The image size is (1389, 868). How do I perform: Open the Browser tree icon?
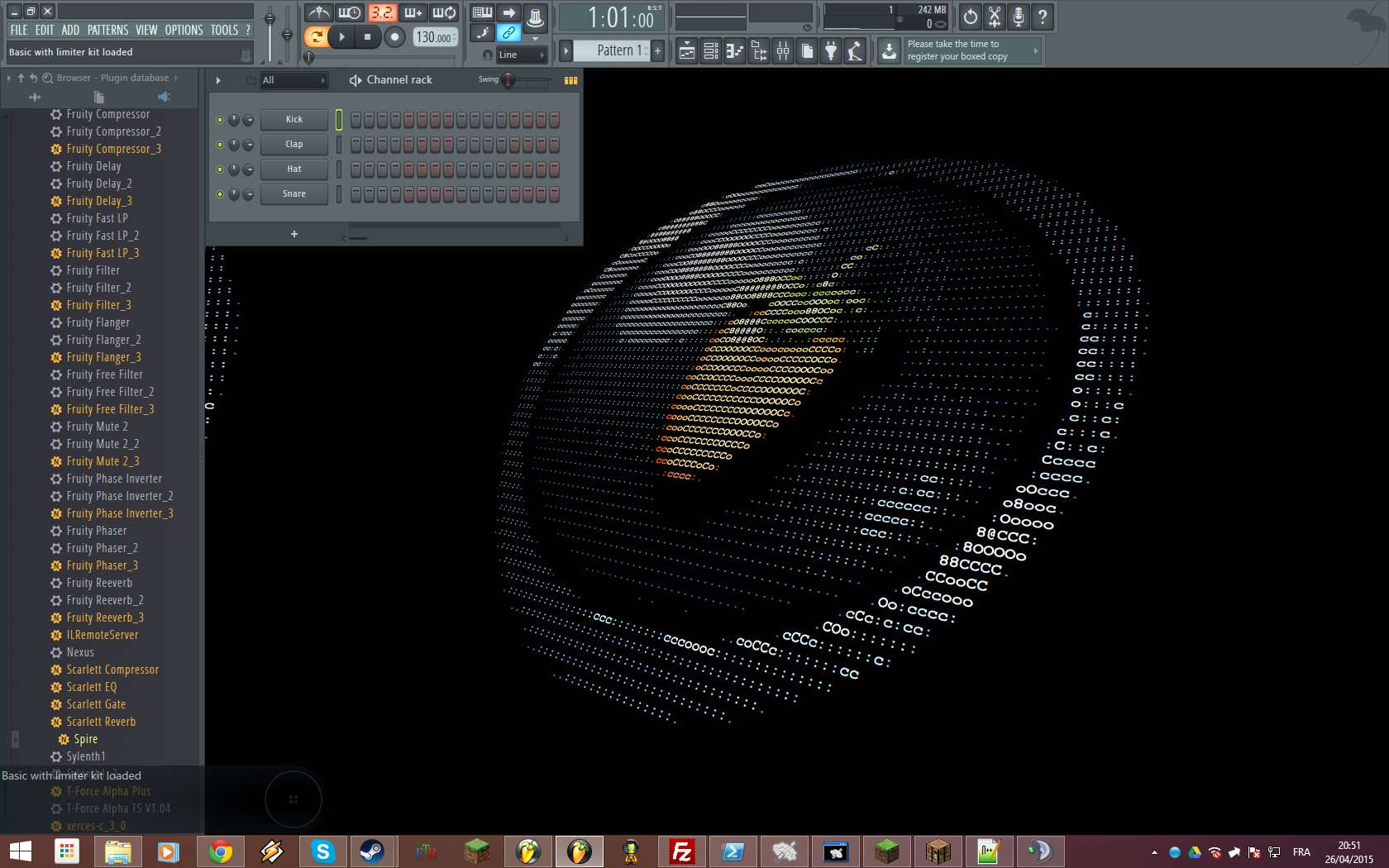click(x=759, y=51)
